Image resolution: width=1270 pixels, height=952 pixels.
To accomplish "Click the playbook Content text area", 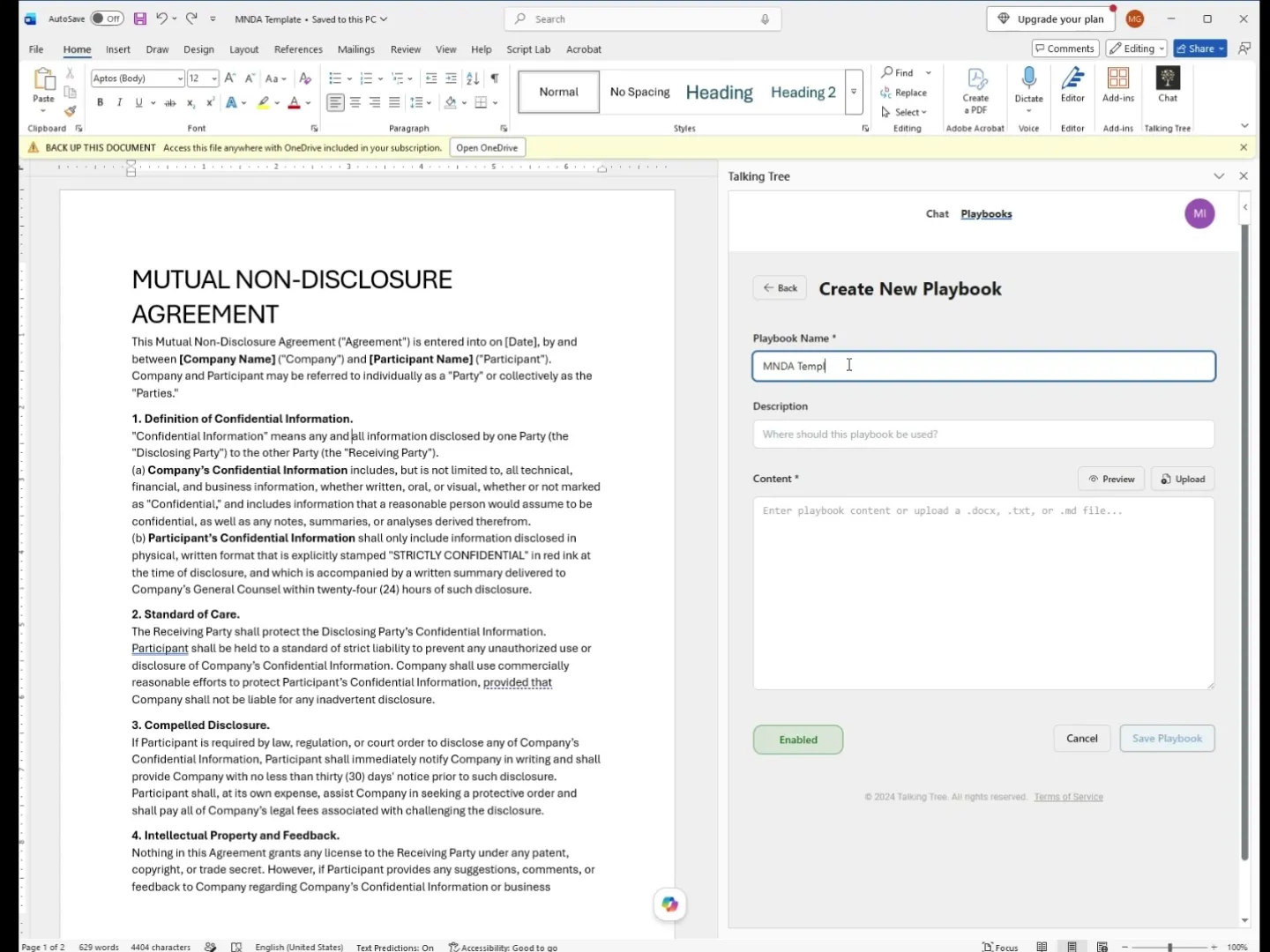I will coord(983,593).
